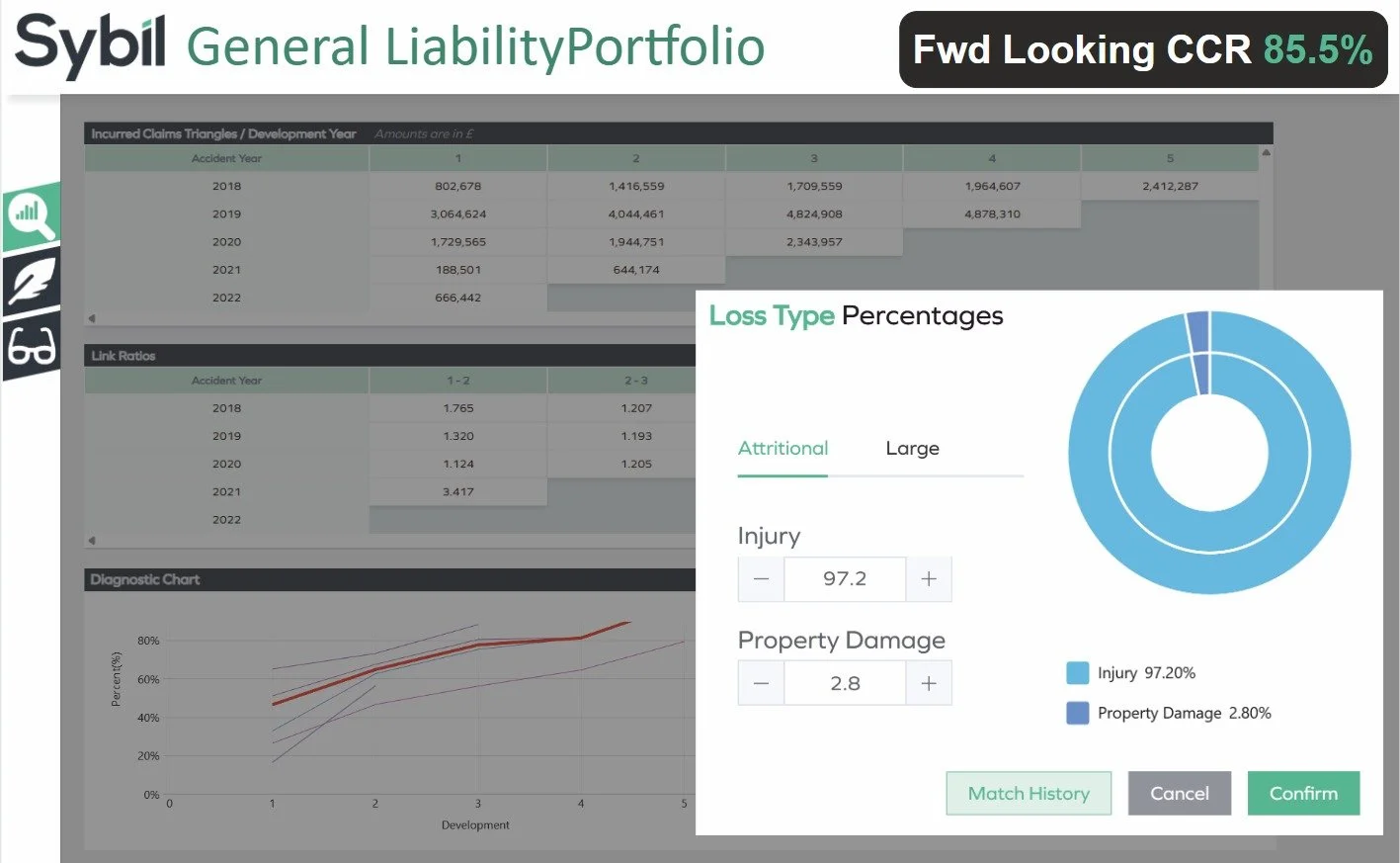Click left scroll arrow under Incurred Claims table
Image resolution: width=1400 pixels, height=863 pixels.
point(92,318)
